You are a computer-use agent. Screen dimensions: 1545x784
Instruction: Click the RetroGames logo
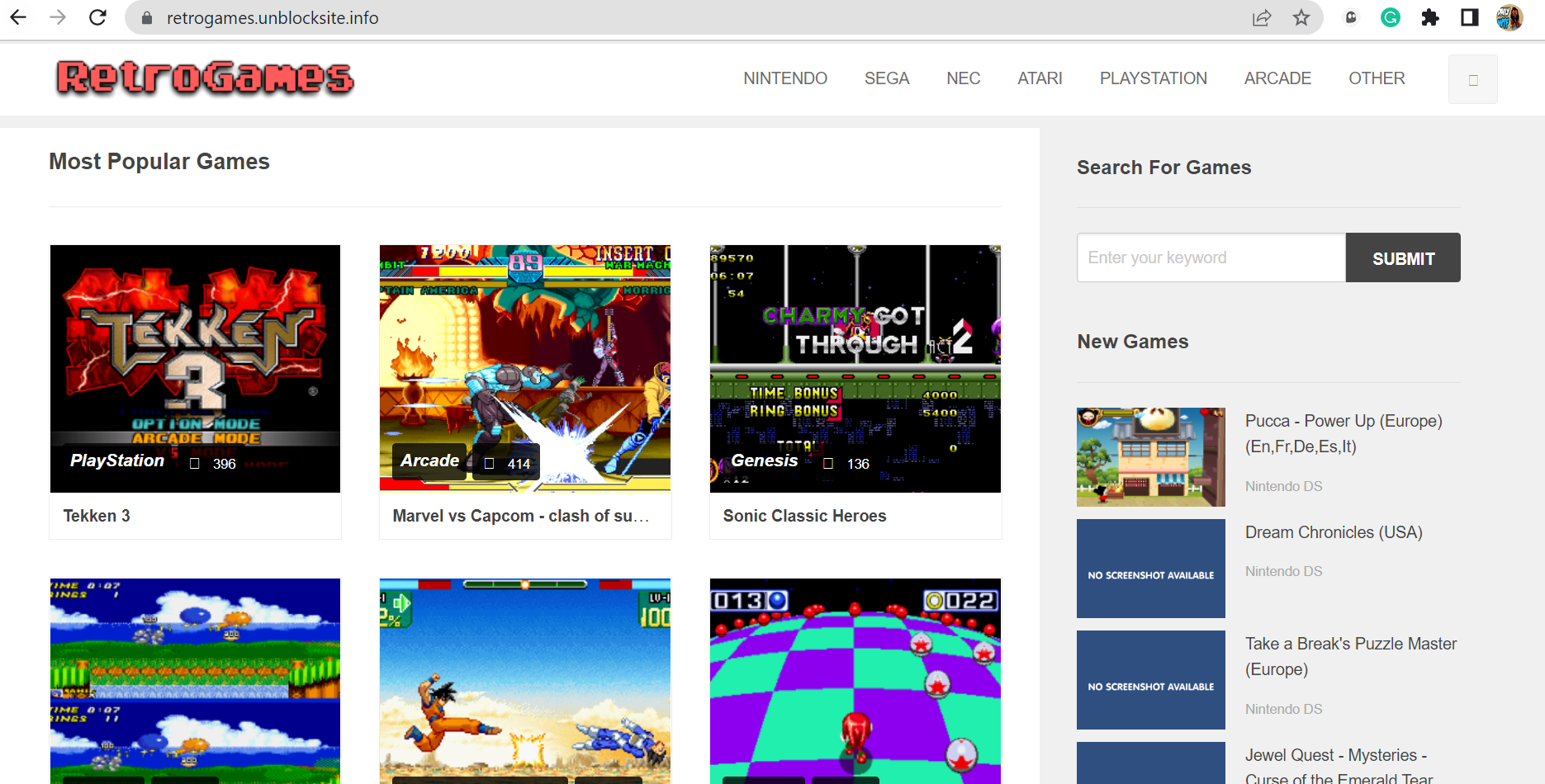click(204, 78)
